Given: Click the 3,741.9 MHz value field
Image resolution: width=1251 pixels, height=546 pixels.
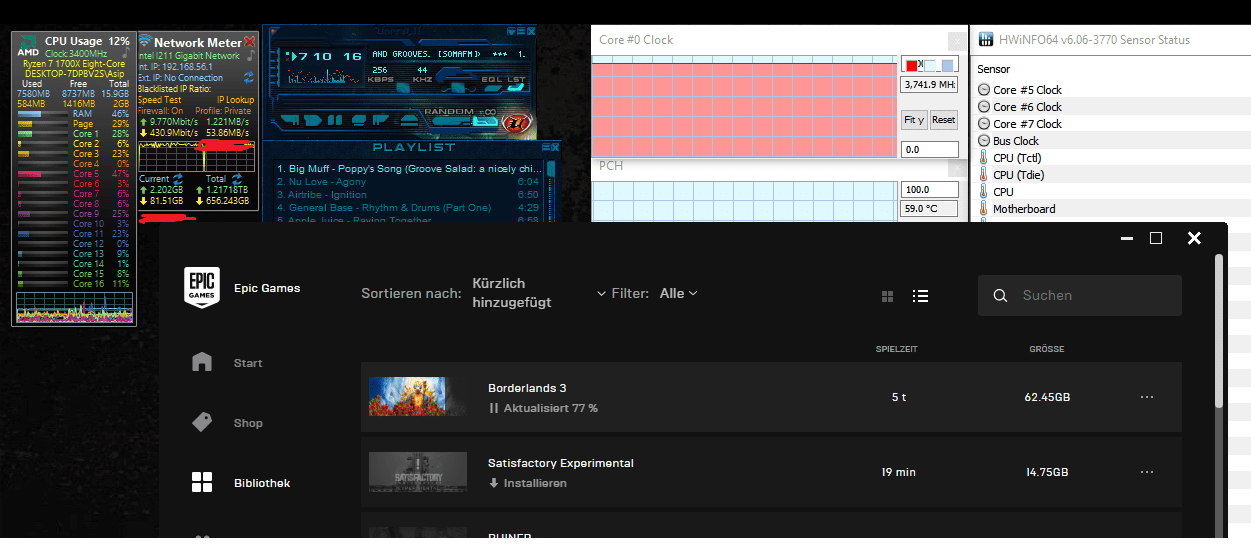Looking at the screenshot, I should click(x=930, y=85).
